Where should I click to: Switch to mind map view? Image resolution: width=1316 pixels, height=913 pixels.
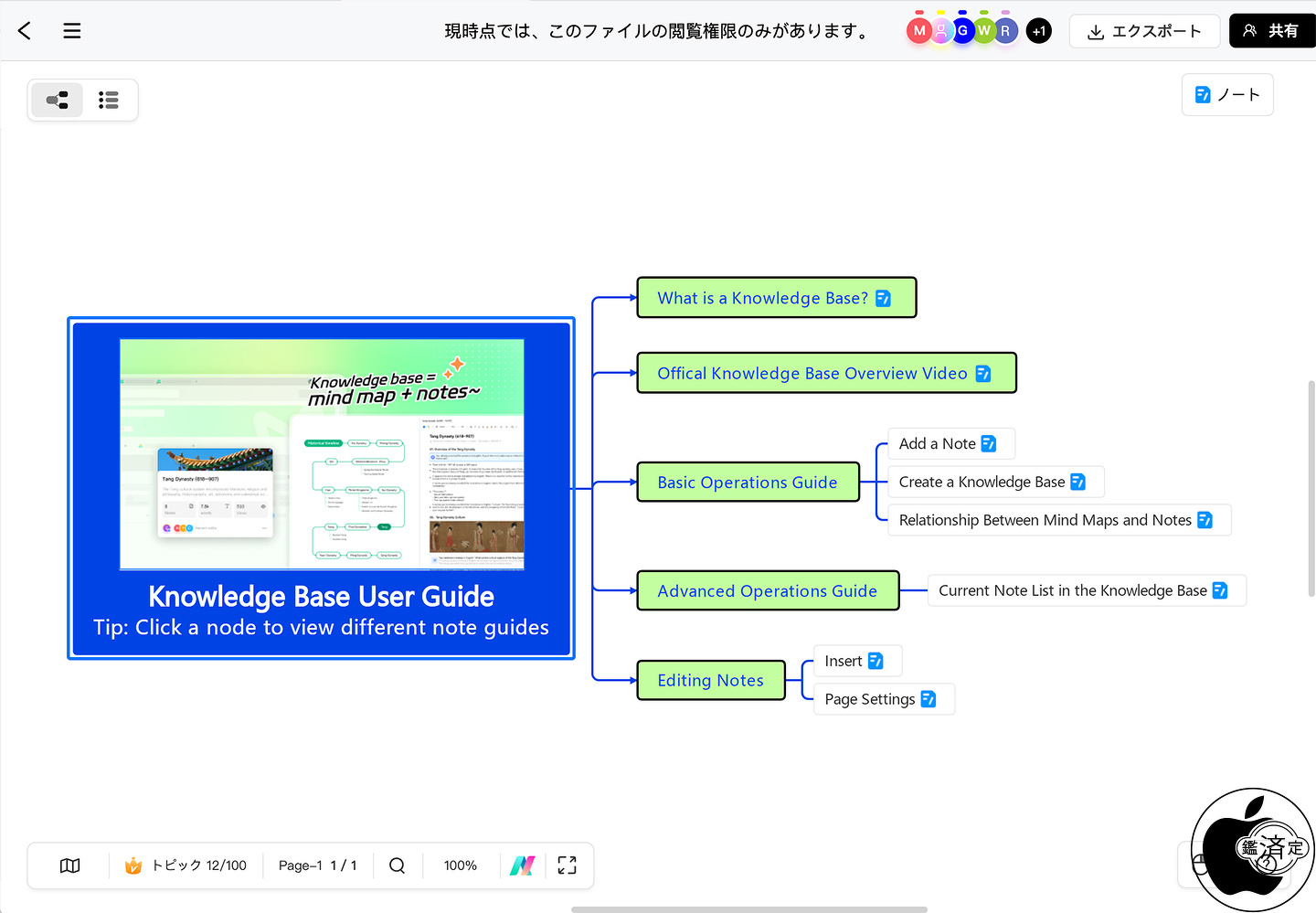tap(58, 101)
